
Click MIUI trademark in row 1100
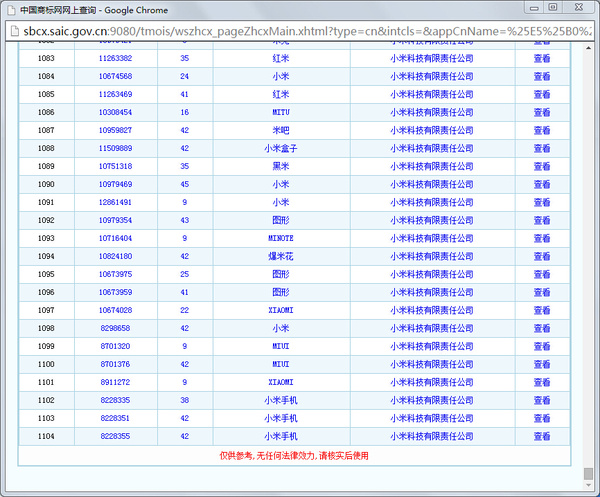point(281,364)
